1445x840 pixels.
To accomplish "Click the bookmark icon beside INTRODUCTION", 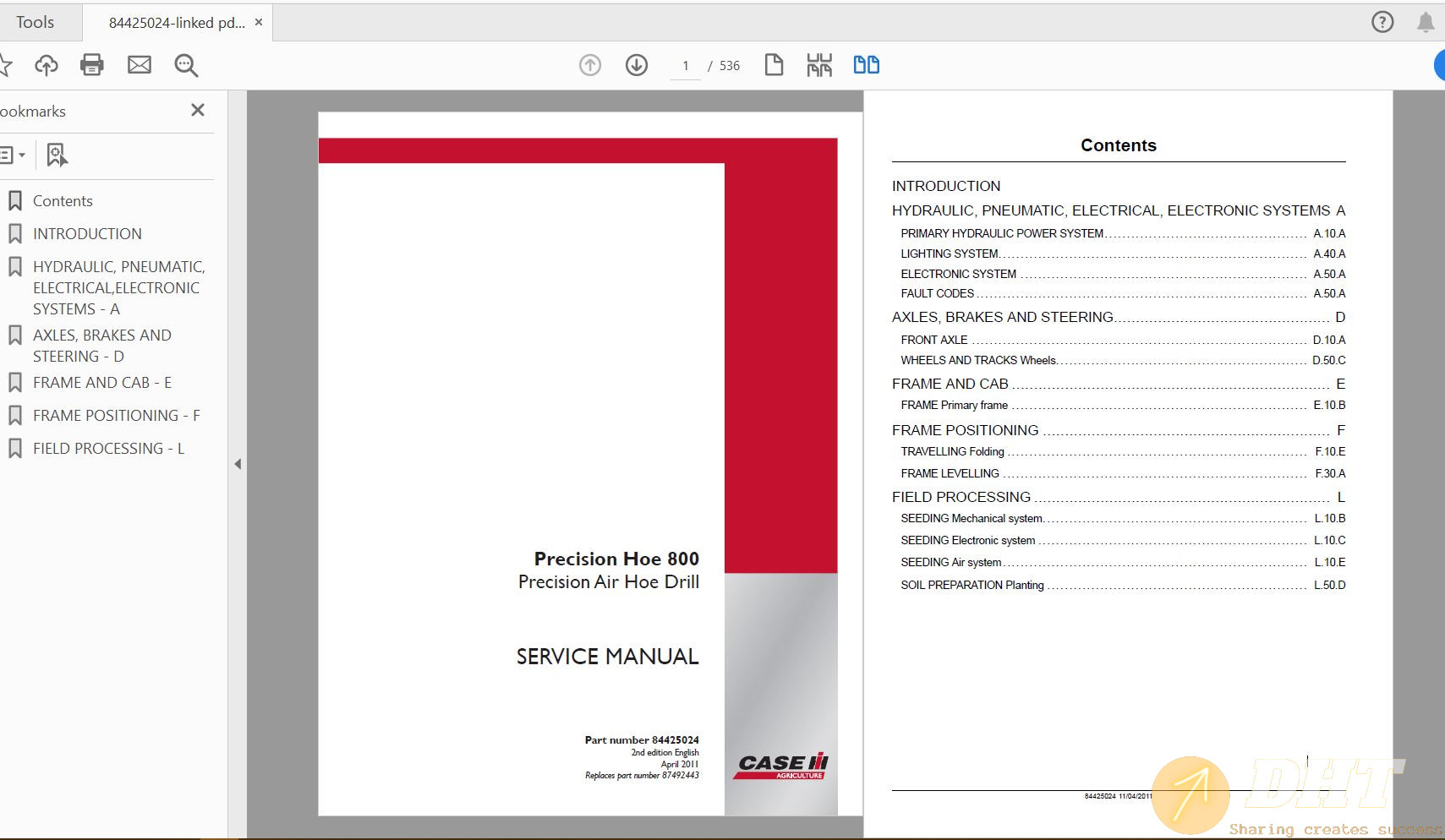I will (14, 234).
